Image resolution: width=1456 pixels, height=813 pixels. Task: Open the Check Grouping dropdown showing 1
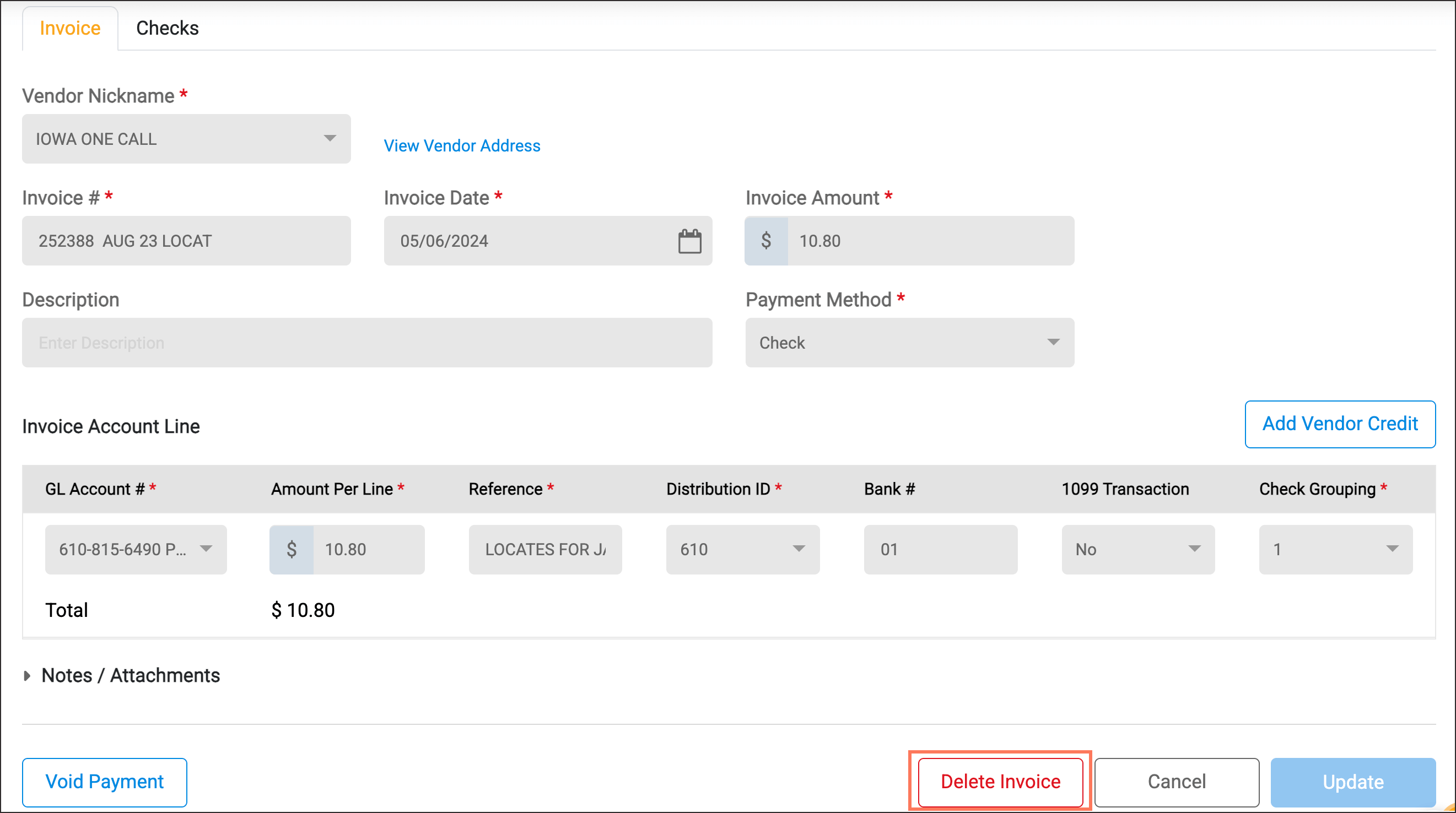pos(1336,550)
